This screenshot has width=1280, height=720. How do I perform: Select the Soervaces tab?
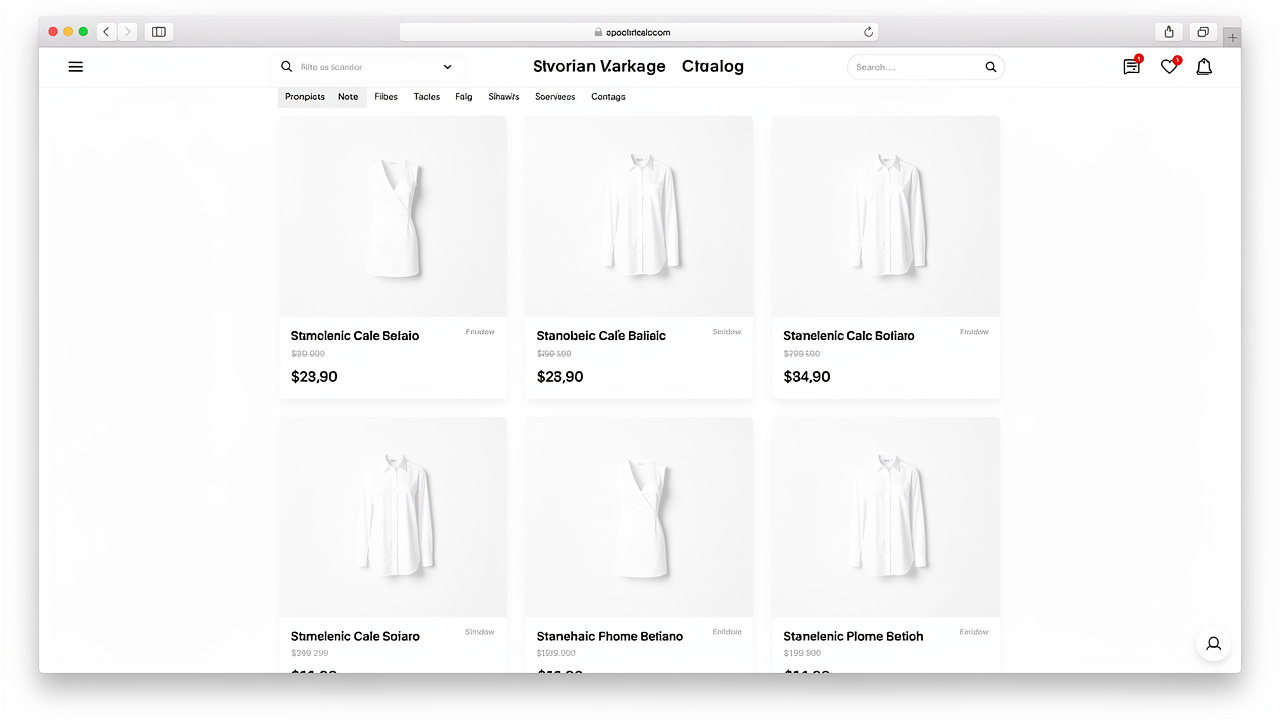(x=555, y=97)
